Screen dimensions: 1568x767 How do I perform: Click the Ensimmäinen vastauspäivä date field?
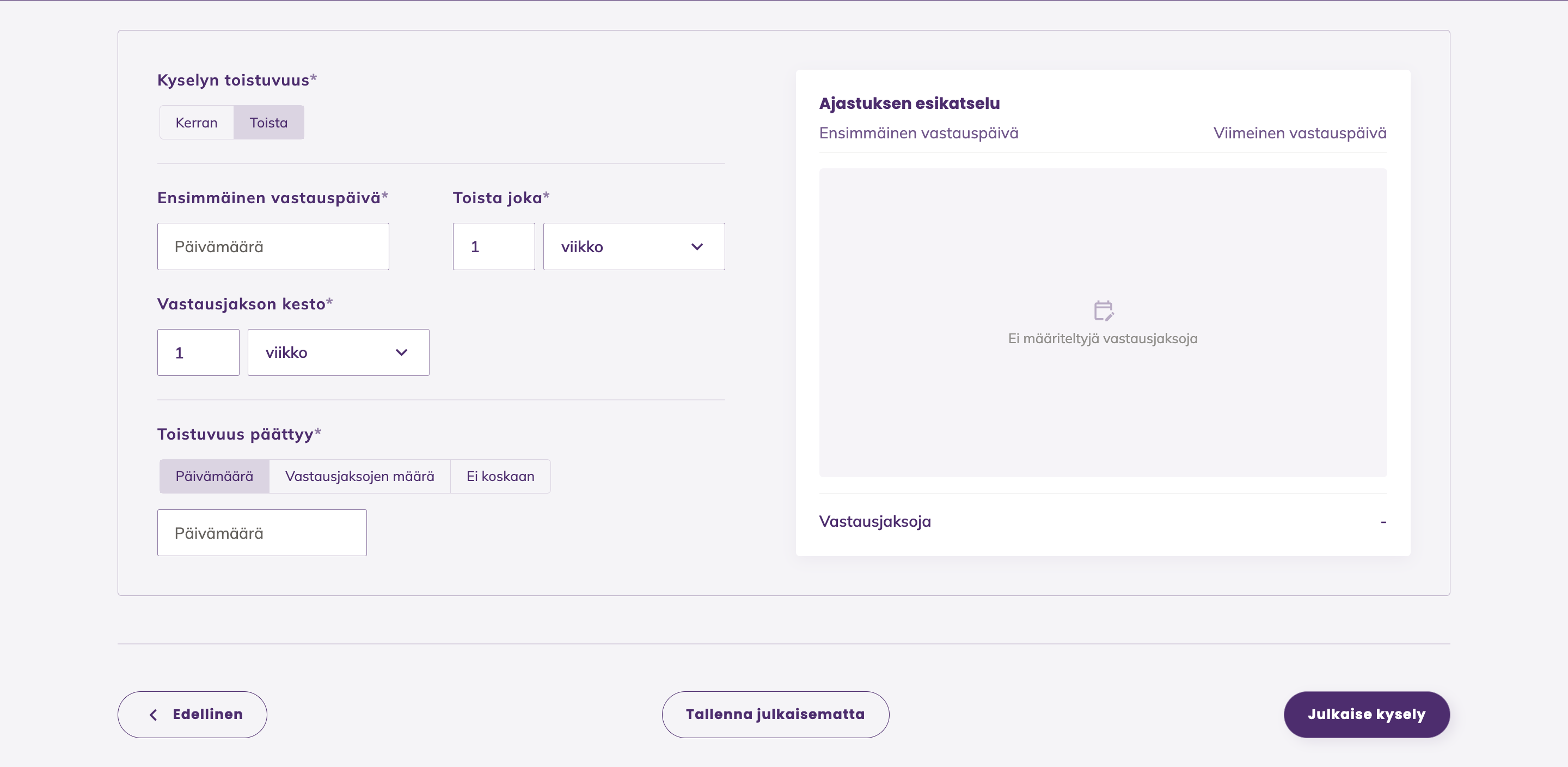click(x=273, y=247)
